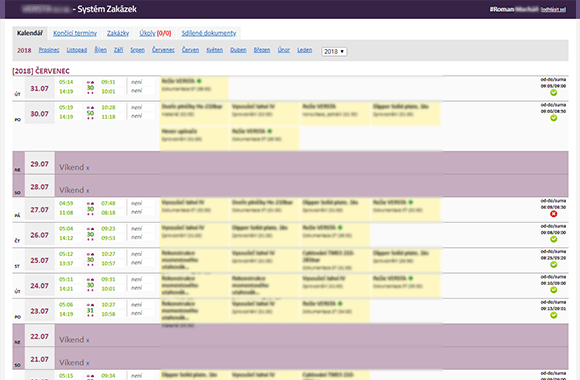This screenshot has width=580, height=380.
Task: Open the Zakázky tab
Action: coord(118,33)
